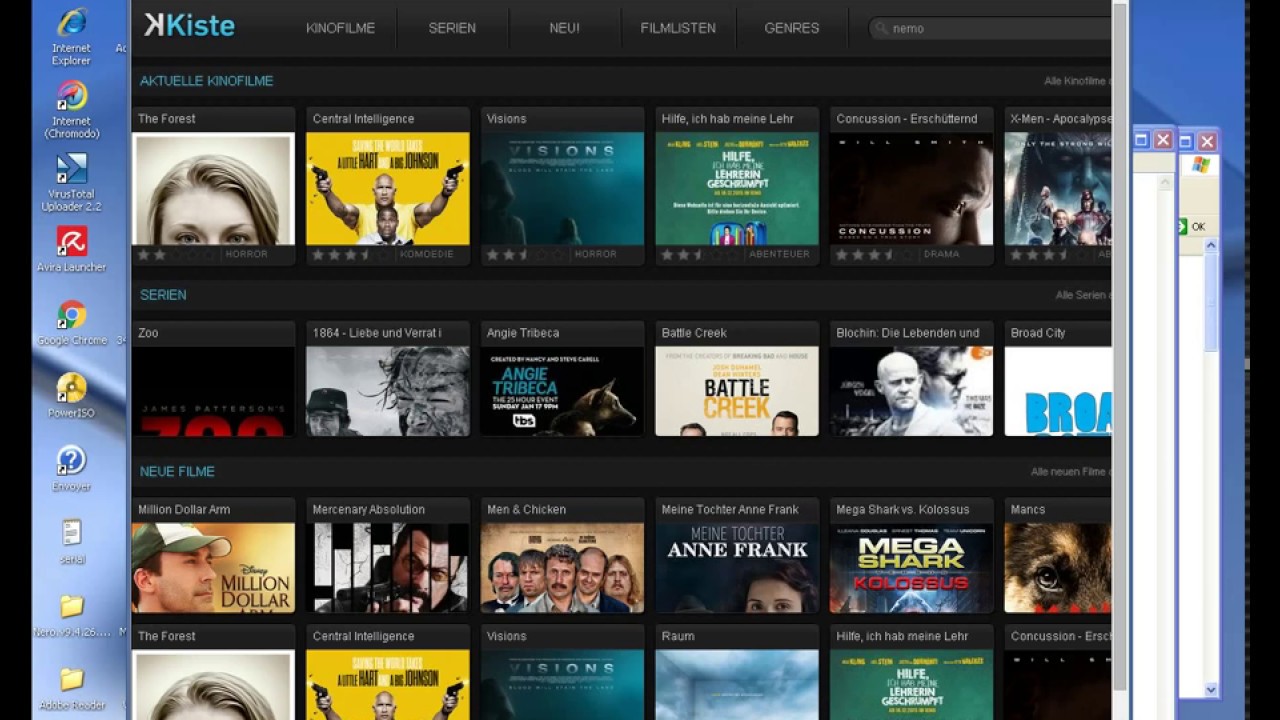1280x720 pixels.
Task: Open the Mercenary Absolution poster
Action: pyautogui.click(x=387, y=568)
